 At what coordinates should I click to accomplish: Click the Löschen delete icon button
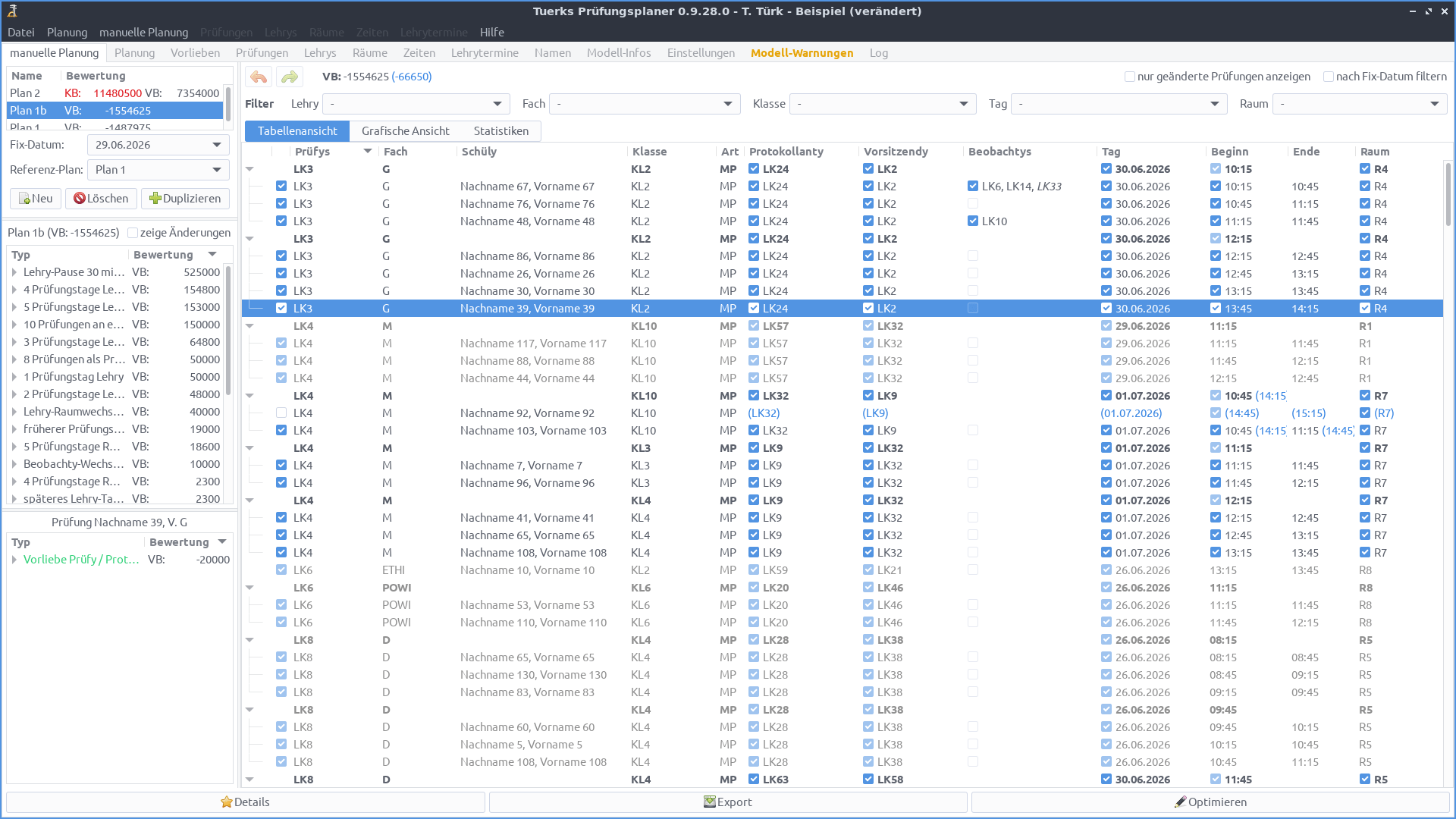101,199
